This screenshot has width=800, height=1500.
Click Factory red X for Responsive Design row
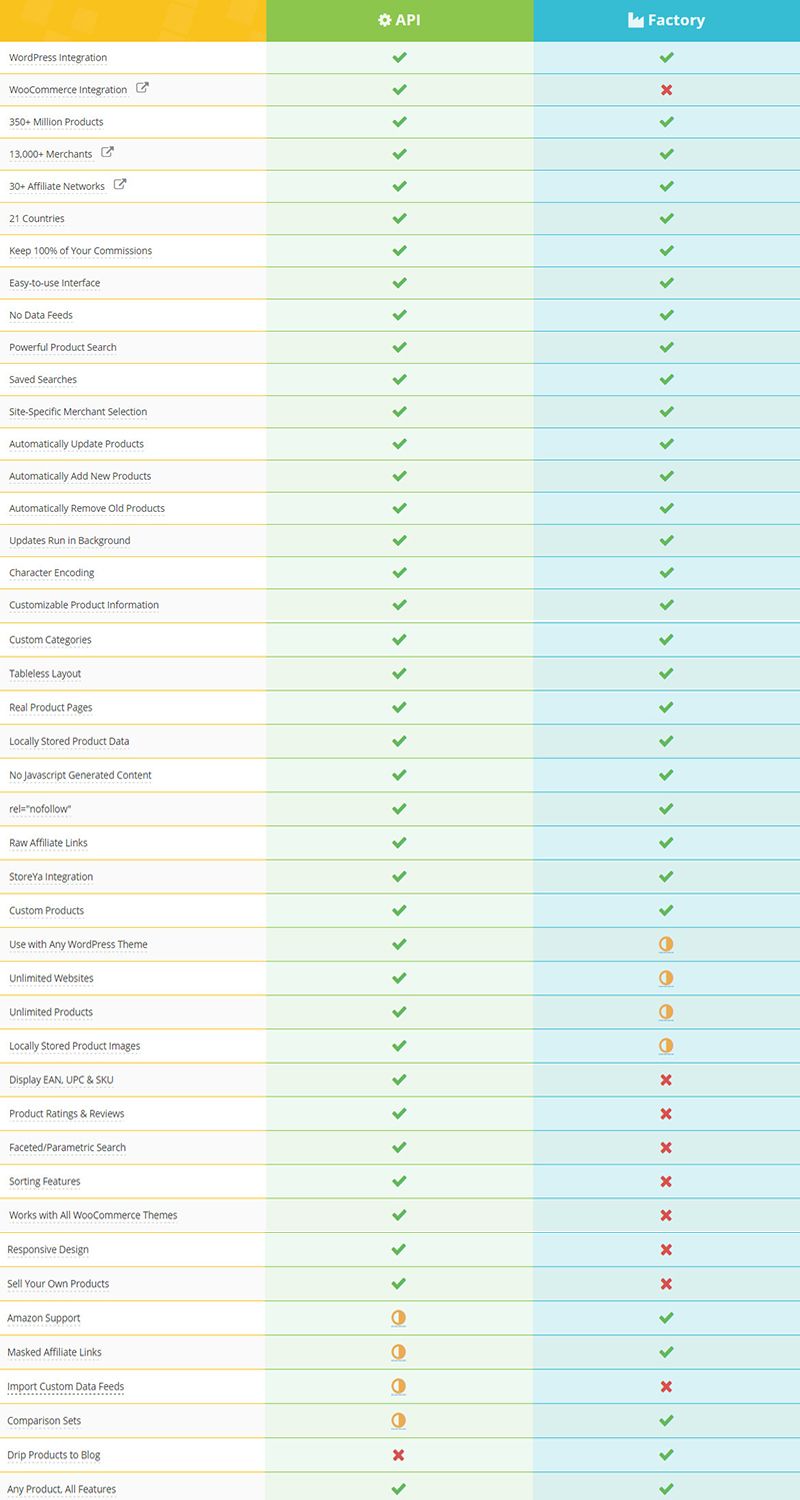pos(666,1250)
